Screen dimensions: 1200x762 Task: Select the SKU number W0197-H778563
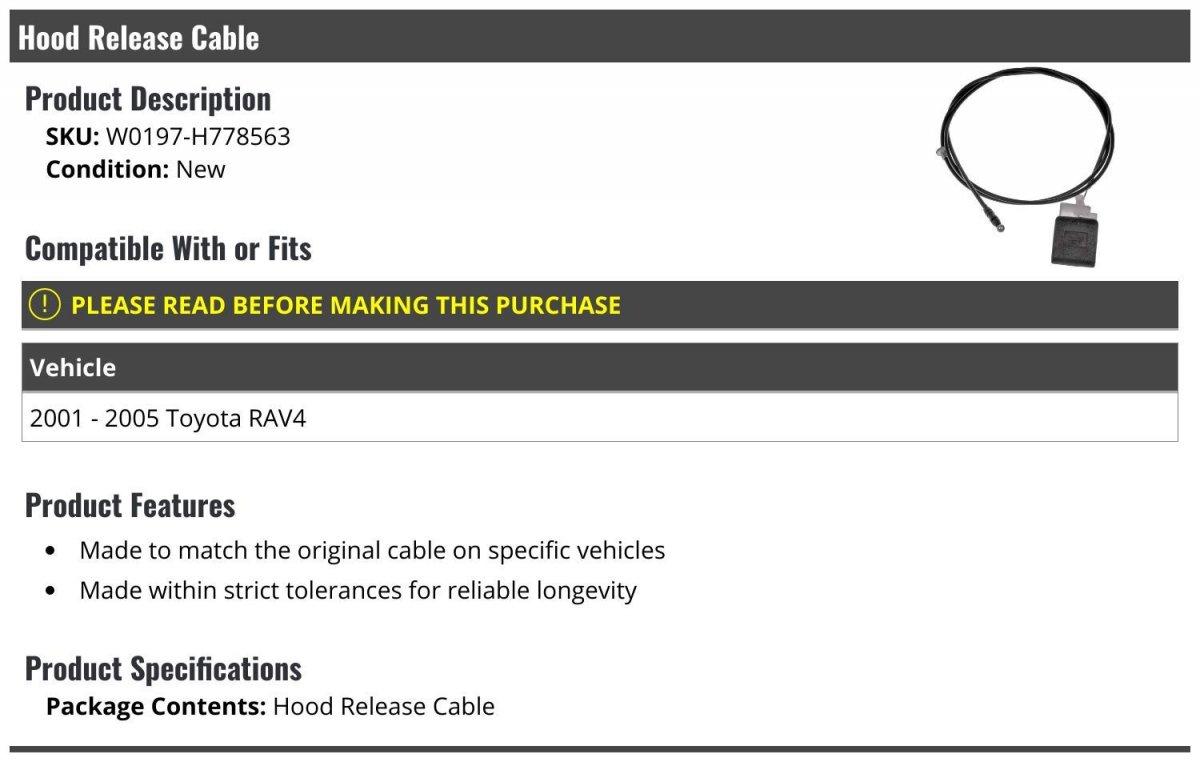point(198,136)
